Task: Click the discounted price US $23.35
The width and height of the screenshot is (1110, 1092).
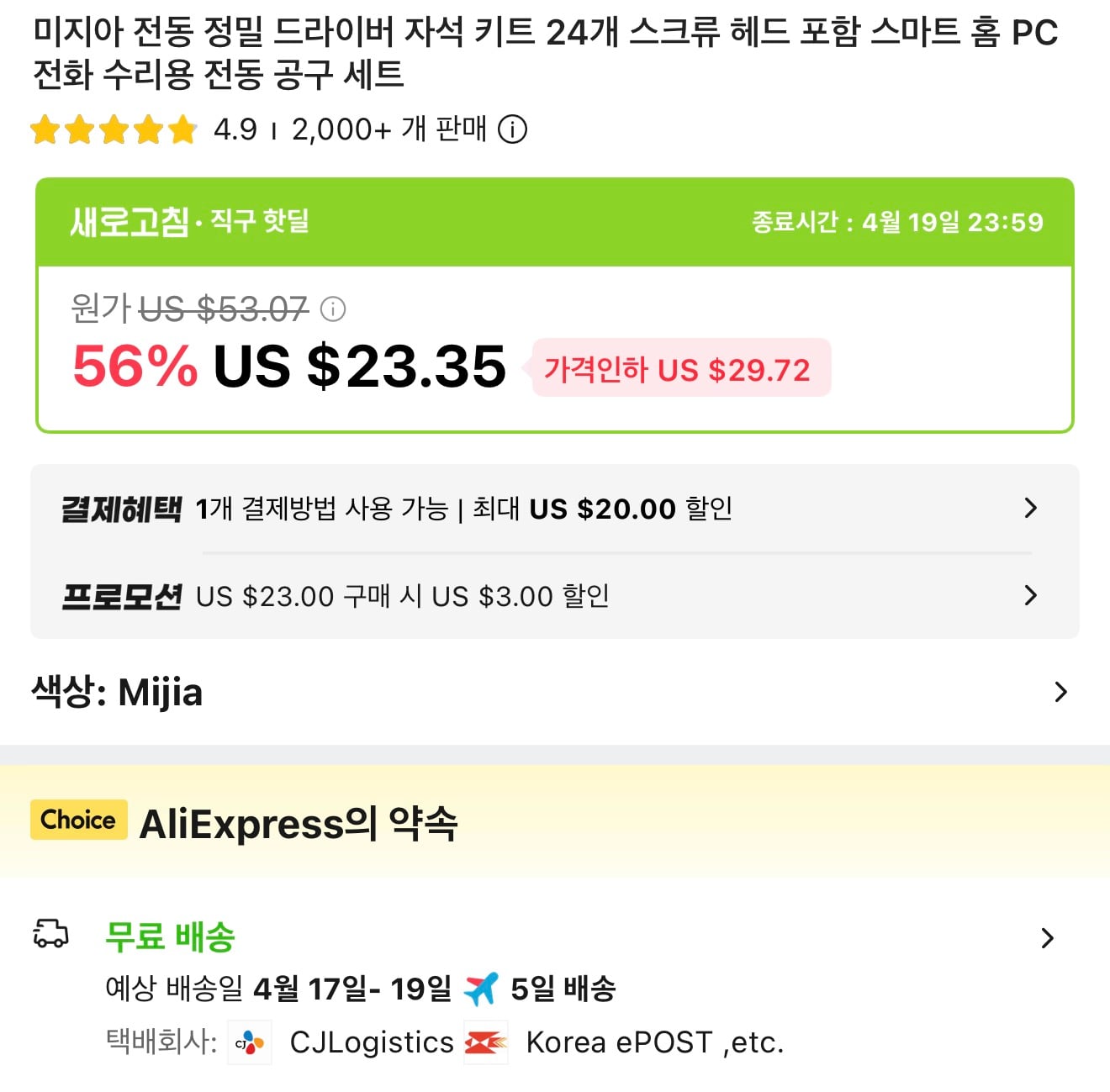Action: pyautogui.click(x=359, y=365)
